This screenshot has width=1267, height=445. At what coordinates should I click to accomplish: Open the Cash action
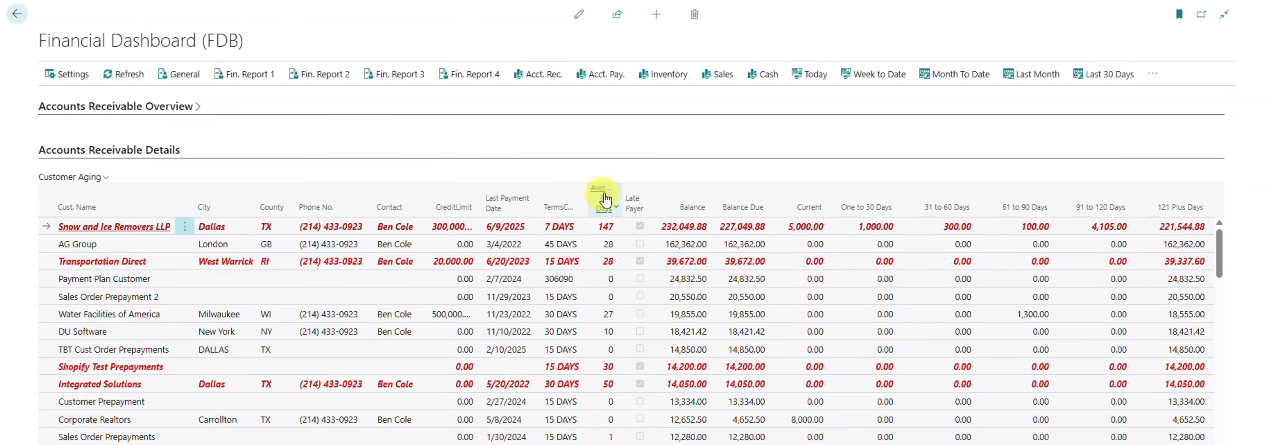763,74
